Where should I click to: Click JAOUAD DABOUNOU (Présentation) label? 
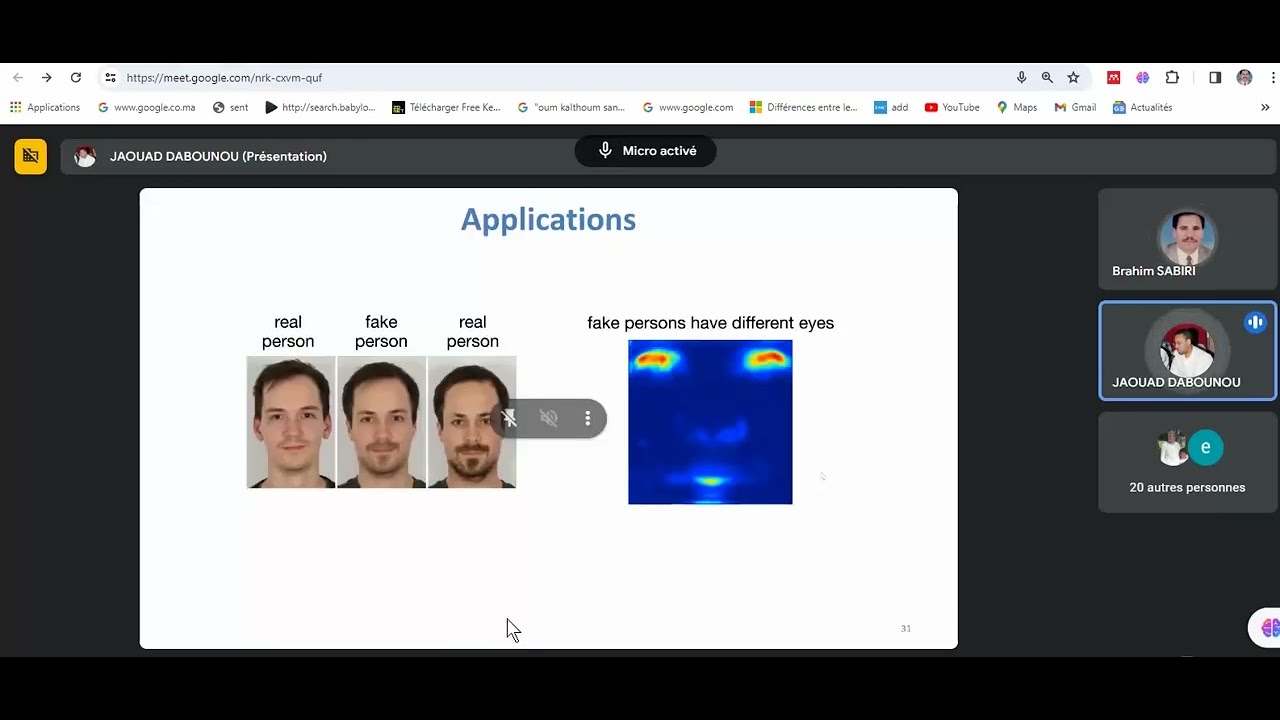tap(218, 156)
